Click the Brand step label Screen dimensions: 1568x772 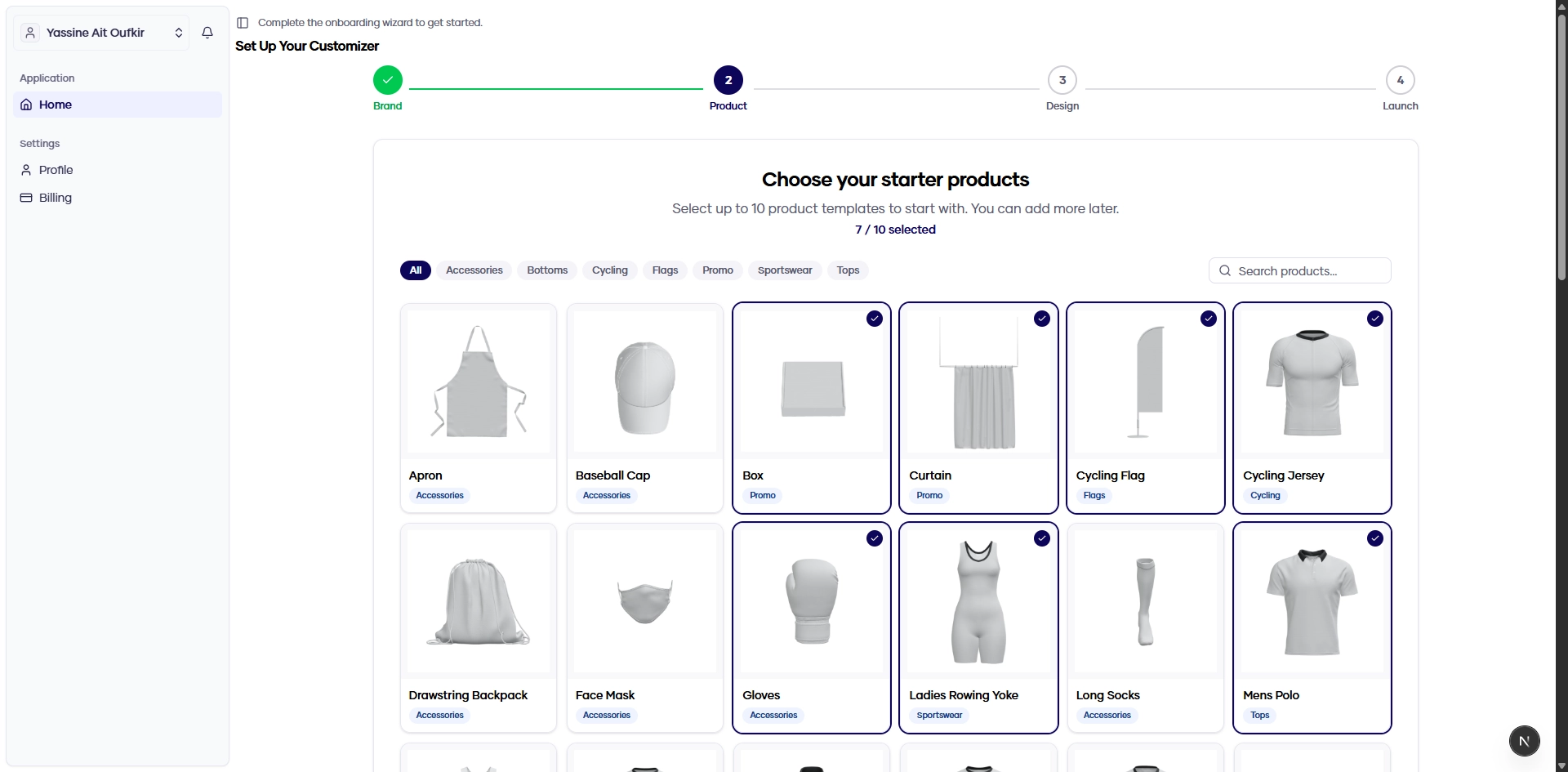coord(388,106)
